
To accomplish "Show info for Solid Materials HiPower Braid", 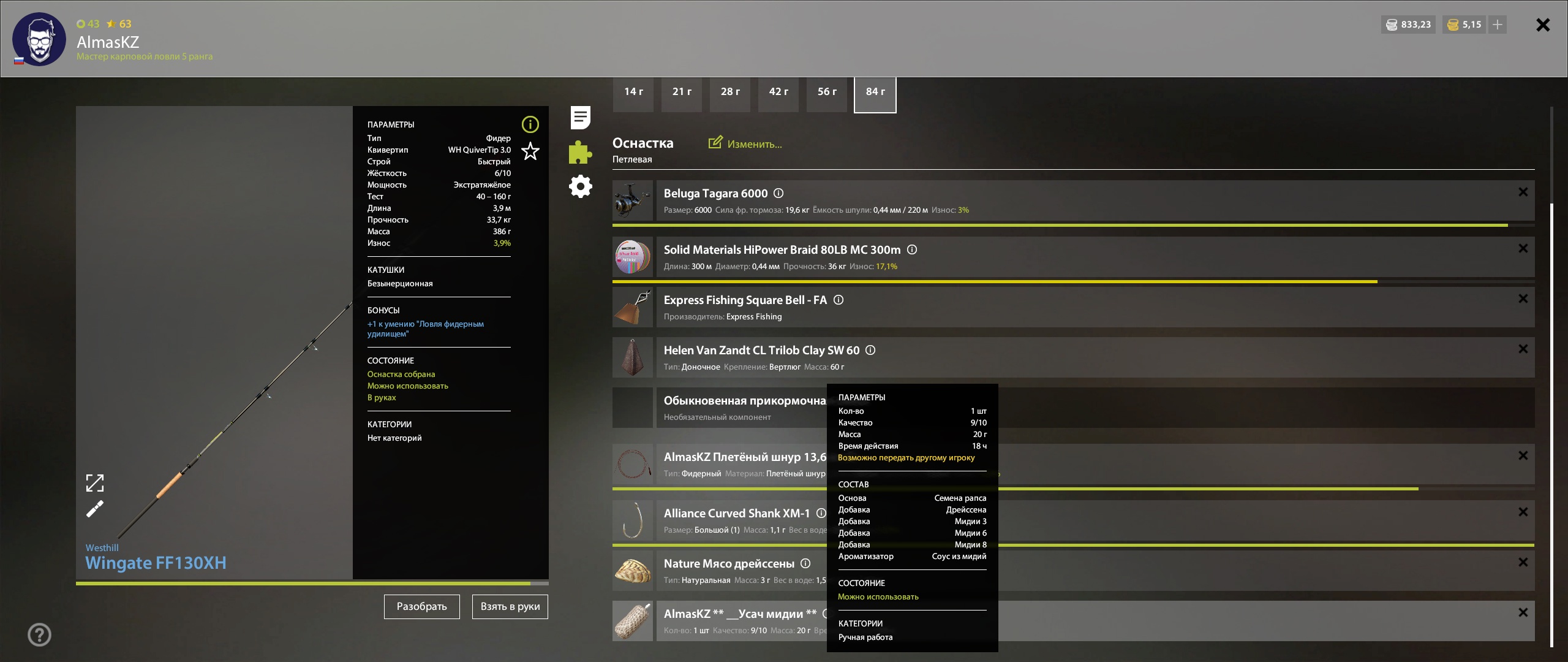I will pyautogui.click(x=912, y=249).
